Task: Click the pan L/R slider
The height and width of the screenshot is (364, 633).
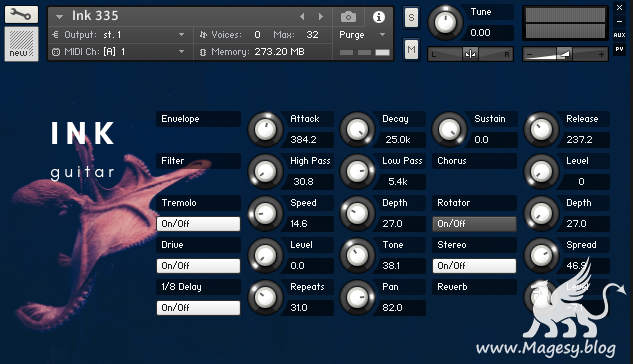Action: (470, 54)
